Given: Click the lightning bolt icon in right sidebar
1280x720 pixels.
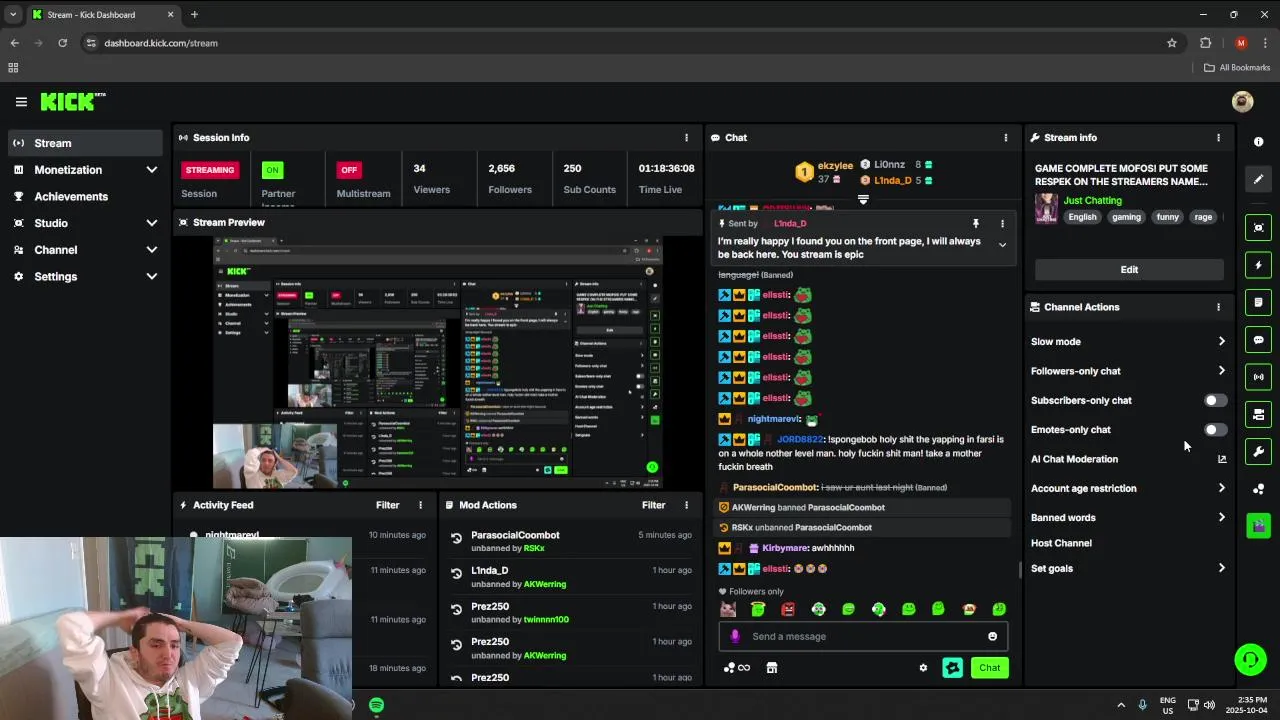Looking at the screenshot, I should 1259,265.
